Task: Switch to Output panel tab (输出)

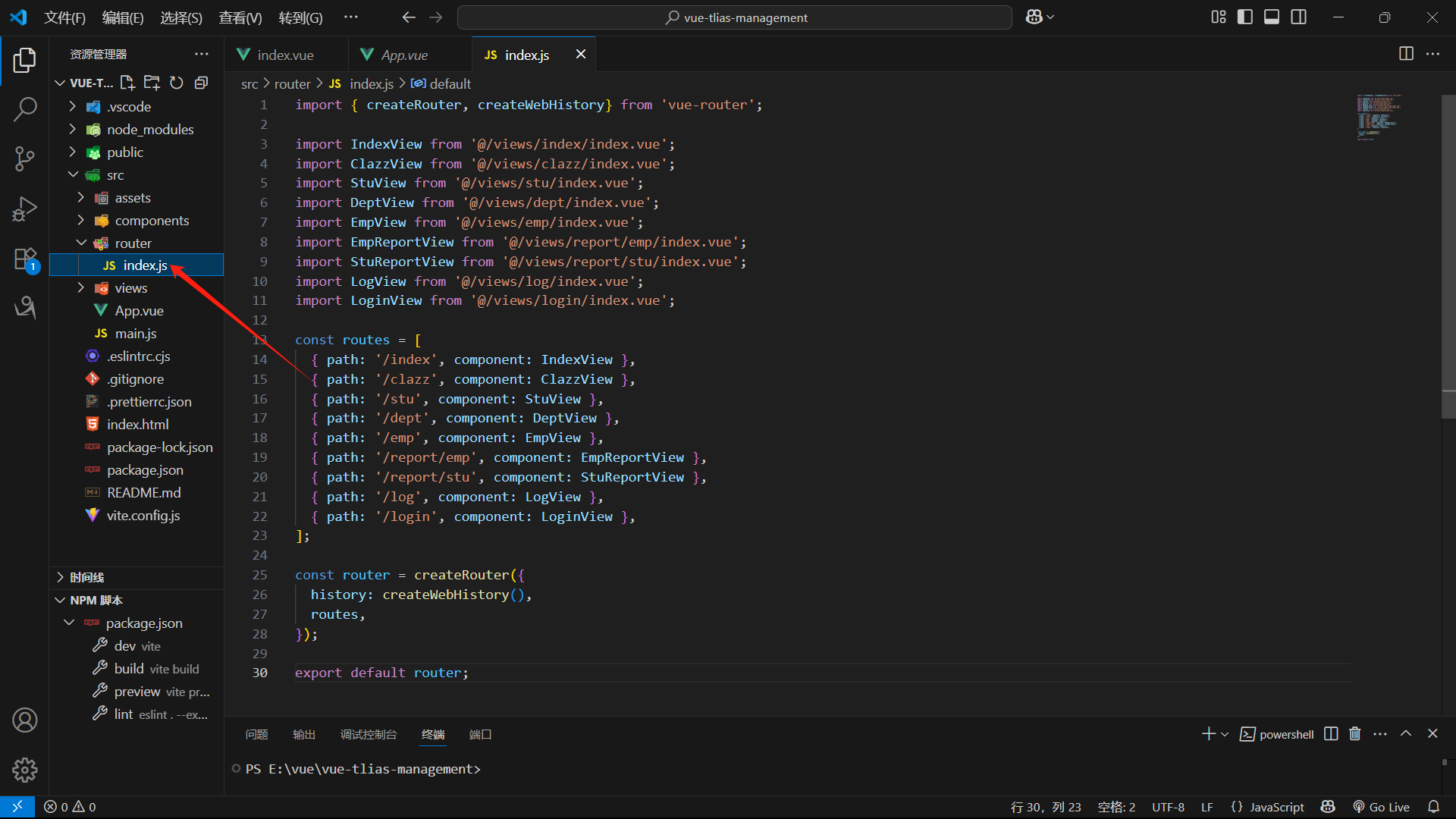Action: click(x=304, y=734)
